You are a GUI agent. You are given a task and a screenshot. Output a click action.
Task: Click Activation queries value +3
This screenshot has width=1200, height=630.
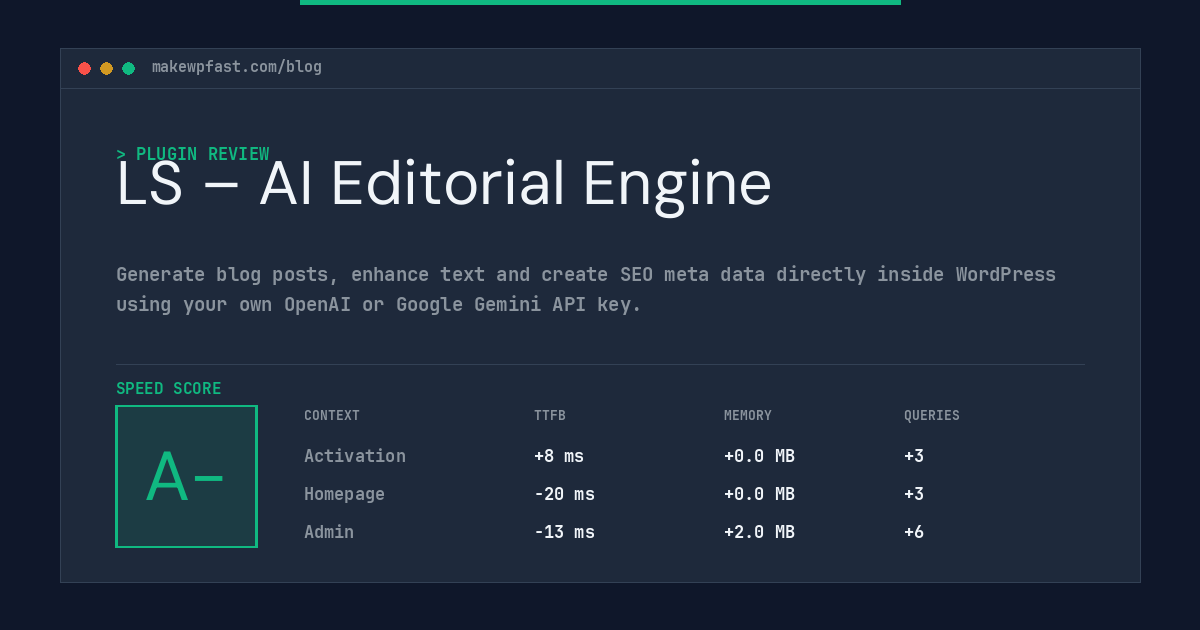(x=914, y=456)
